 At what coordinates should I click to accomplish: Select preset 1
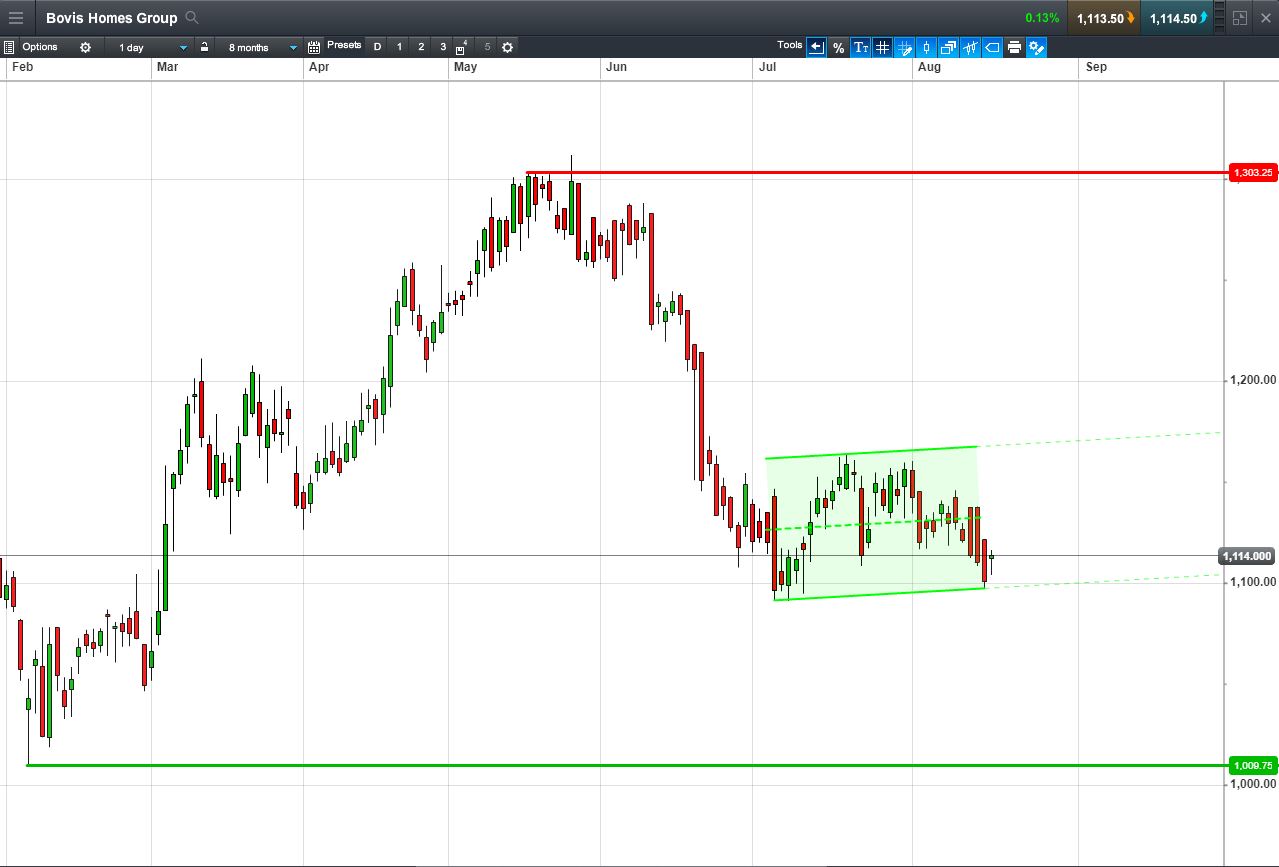pyautogui.click(x=399, y=47)
